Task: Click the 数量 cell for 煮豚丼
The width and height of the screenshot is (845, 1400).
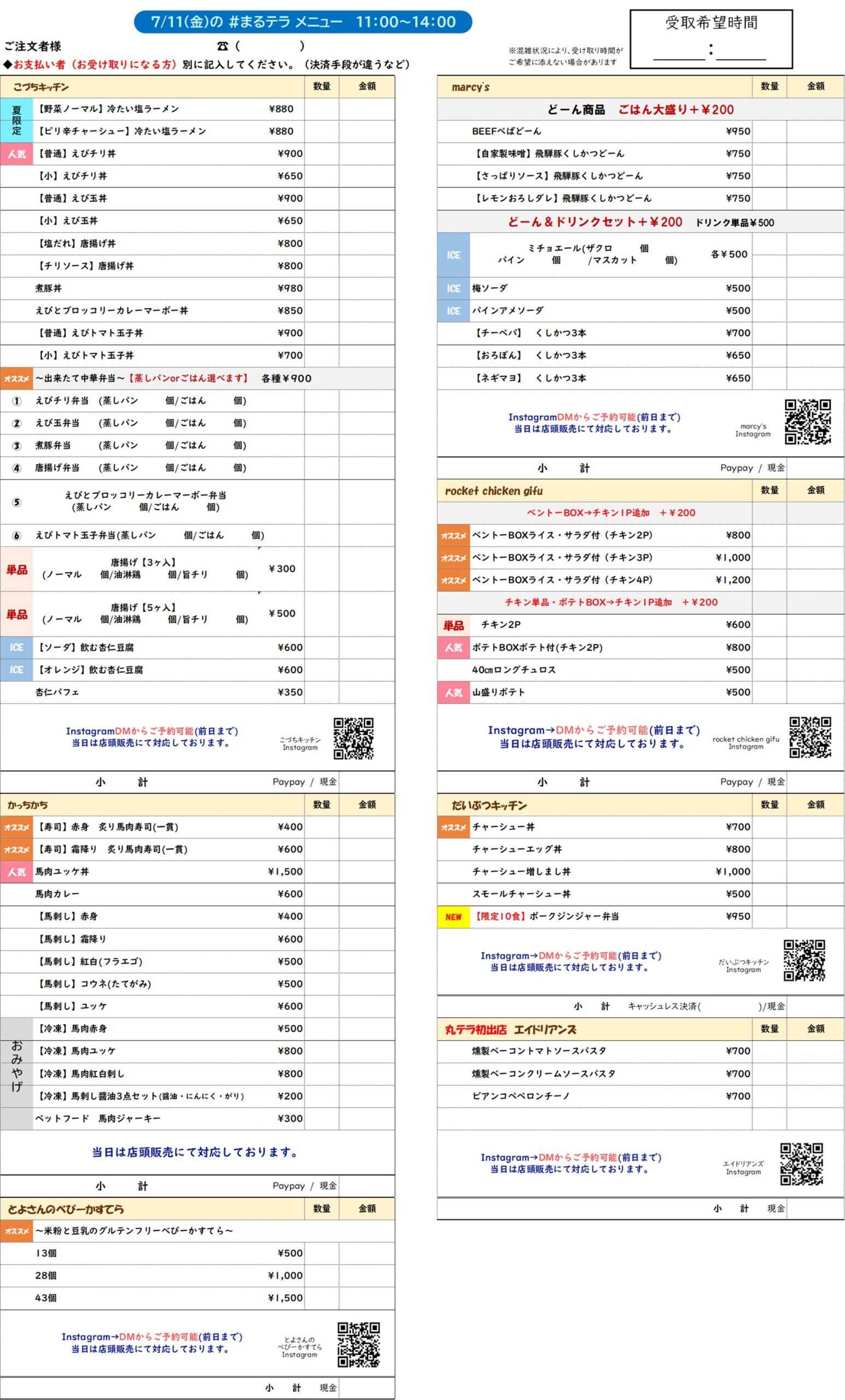Action: 322,289
